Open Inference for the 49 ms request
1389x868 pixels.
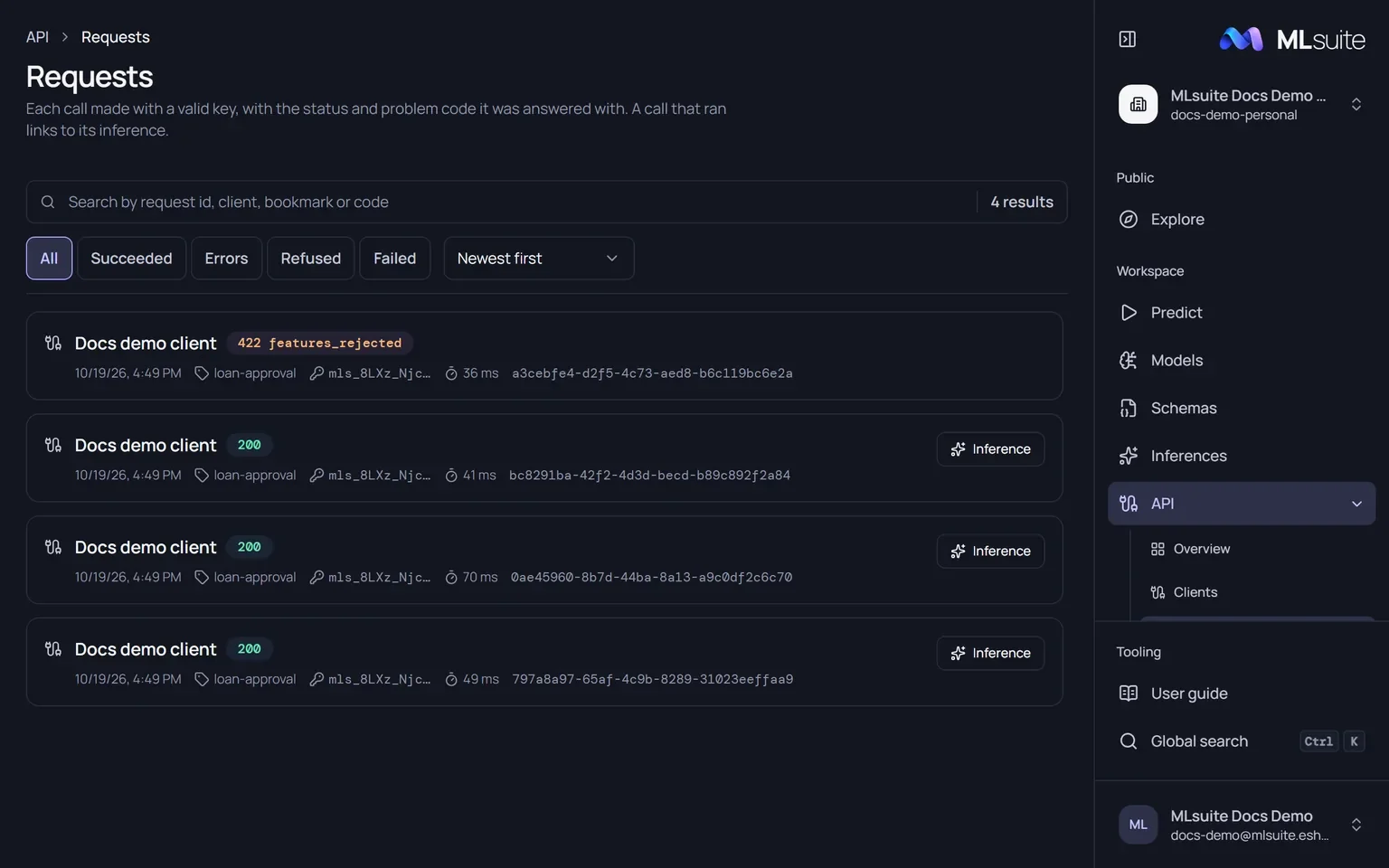pyautogui.click(x=990, y=654)
